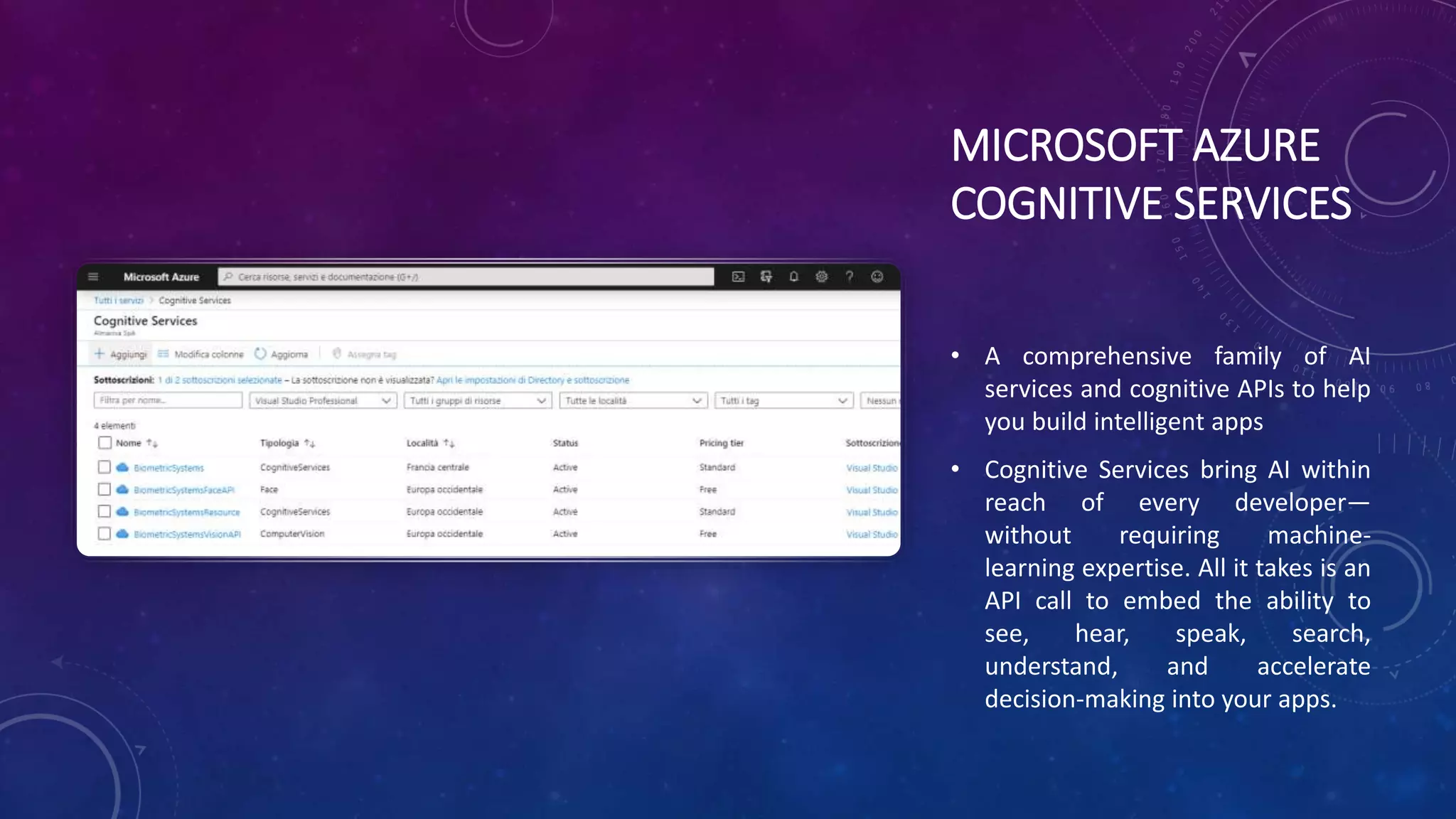Image resolution: width=1456 pixels, height=819 pixels.
Task: Open the Azure hamburger menu
Action: point(93,277)
